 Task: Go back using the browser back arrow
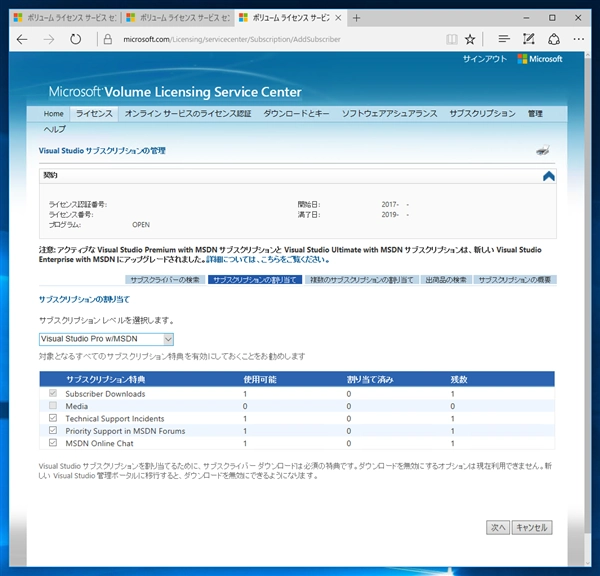pos(22,39)
